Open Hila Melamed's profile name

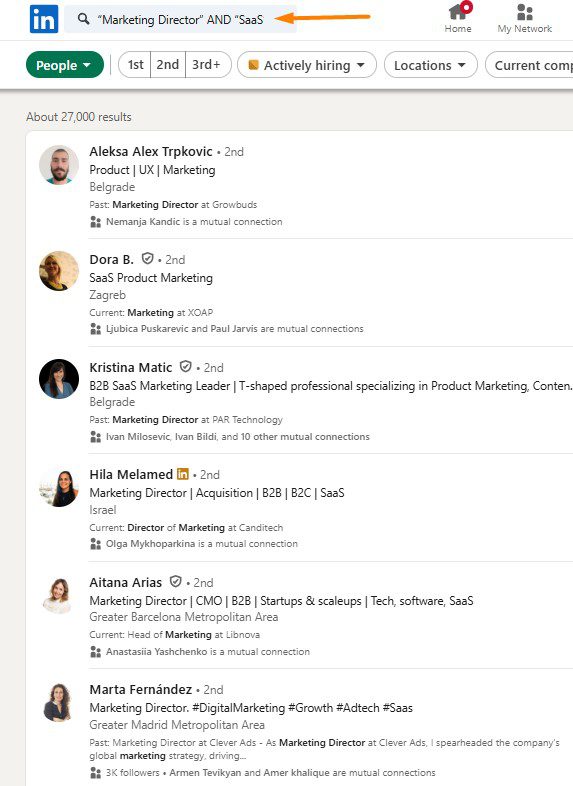coord(131,474)
